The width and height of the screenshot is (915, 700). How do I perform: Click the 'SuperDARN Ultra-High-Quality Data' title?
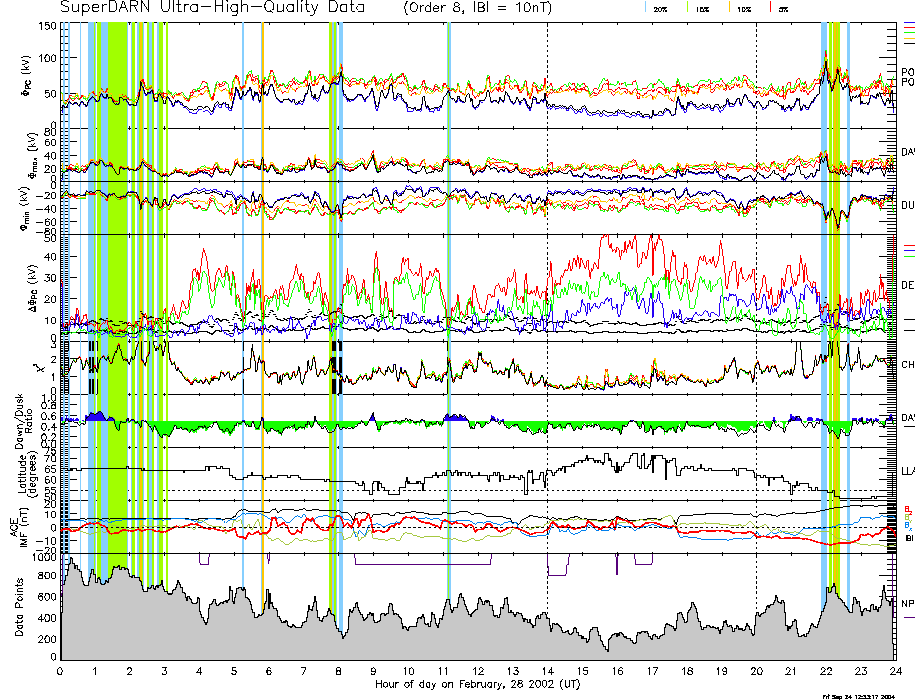pos(212,8)
